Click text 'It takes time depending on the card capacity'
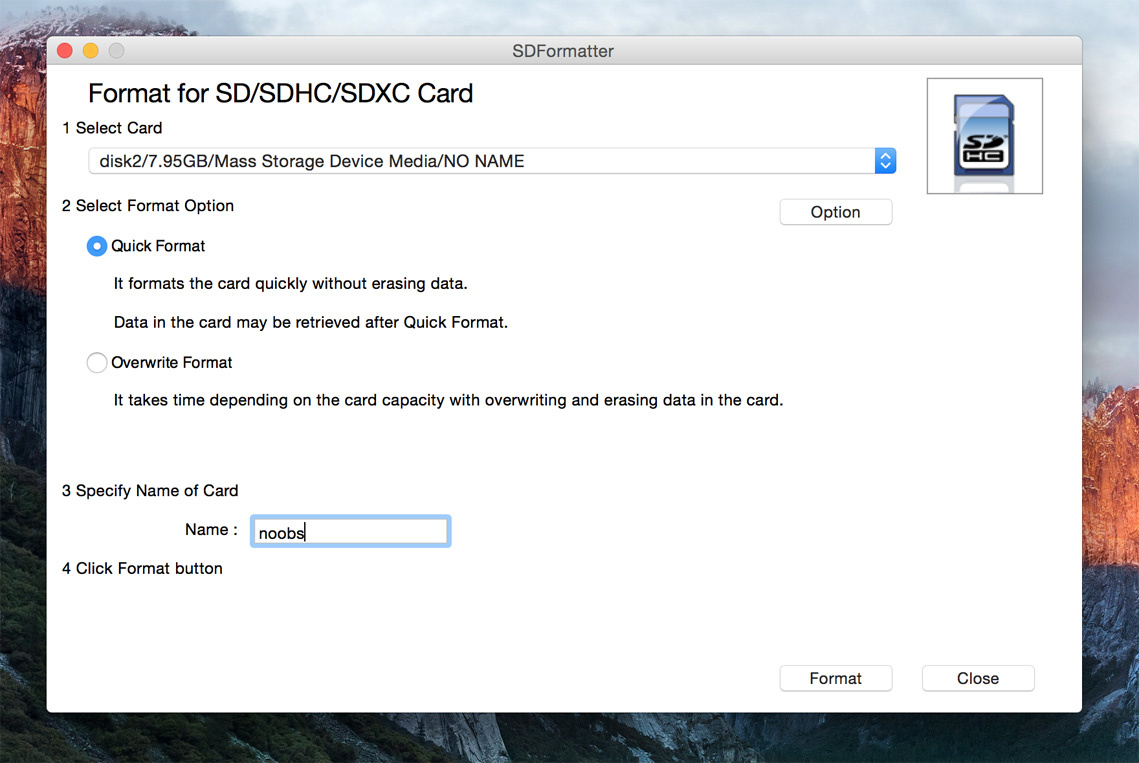This screenshot has height=763, width=1139. tap(281, 400)
